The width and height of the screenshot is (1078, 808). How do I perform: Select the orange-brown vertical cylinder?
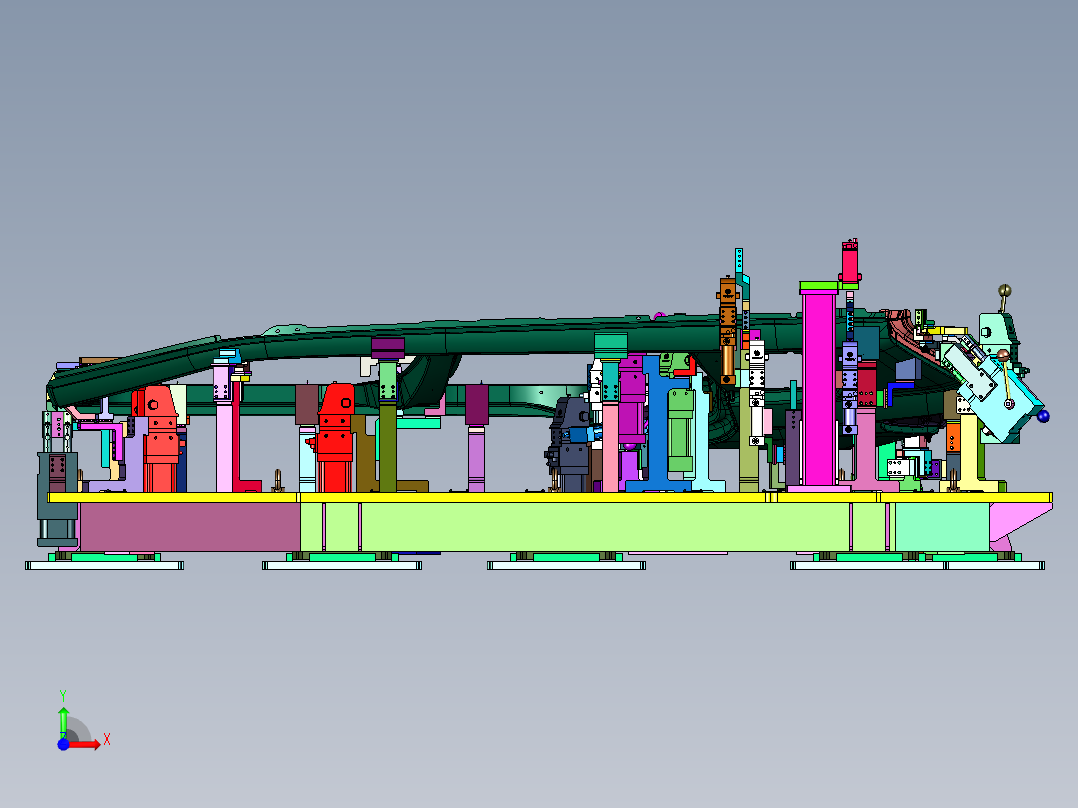click(727, 331)
